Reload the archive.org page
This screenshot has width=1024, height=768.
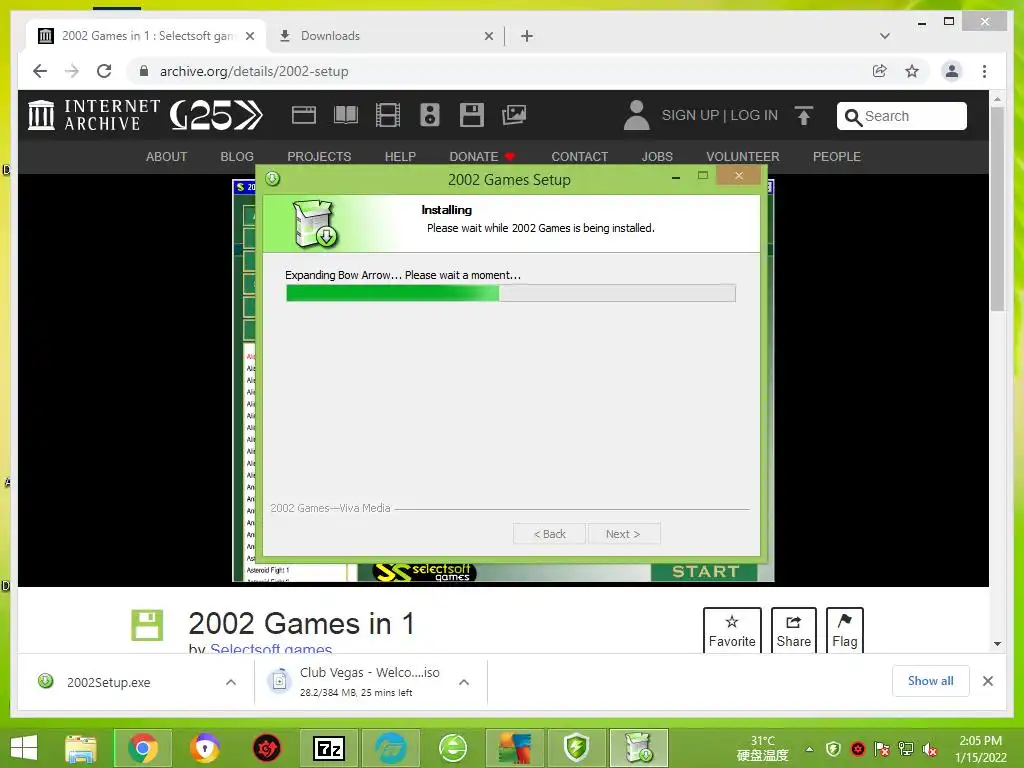pyautogui.click(x=104, y=71)
